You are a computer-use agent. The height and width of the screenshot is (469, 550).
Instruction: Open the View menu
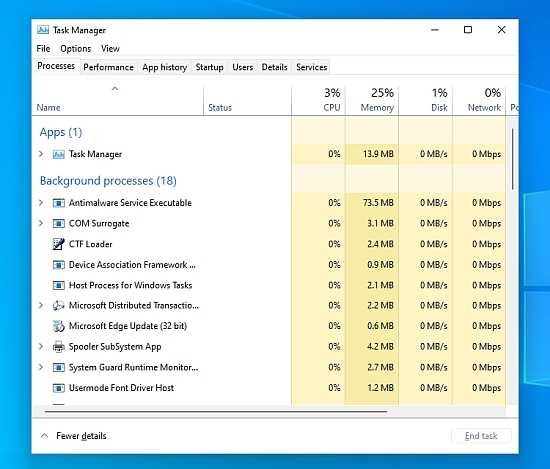[x=110, y=49]
